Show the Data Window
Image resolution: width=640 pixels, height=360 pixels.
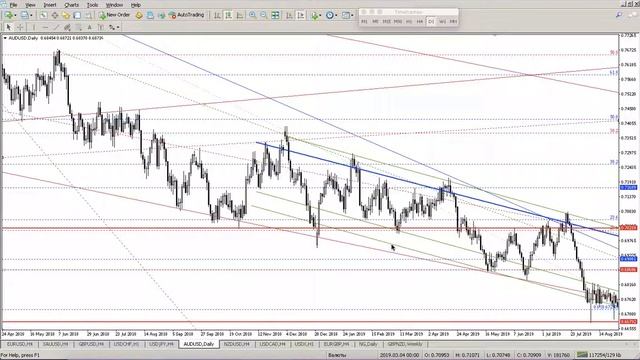(x=55, y=15)
